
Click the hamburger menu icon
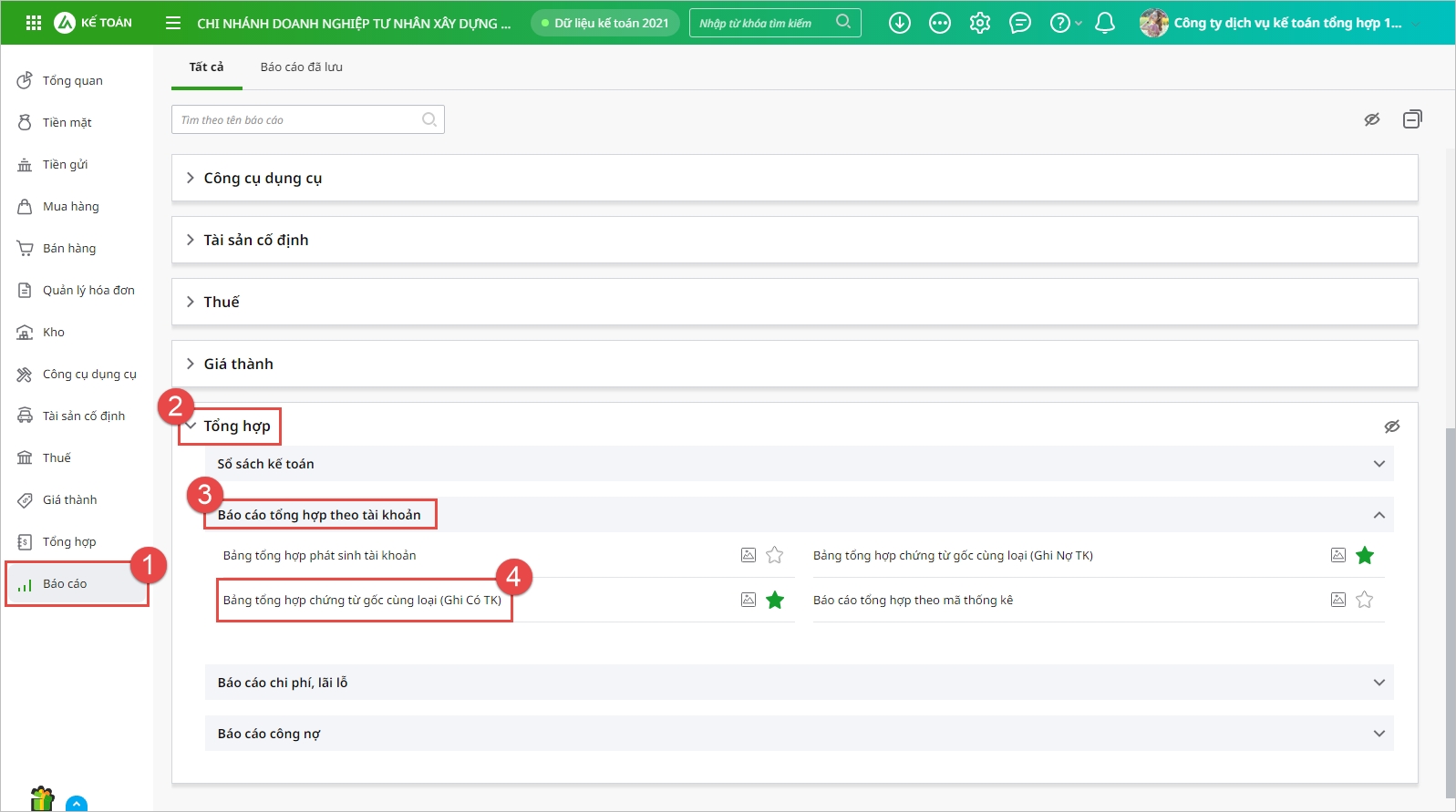pos(173,23)
